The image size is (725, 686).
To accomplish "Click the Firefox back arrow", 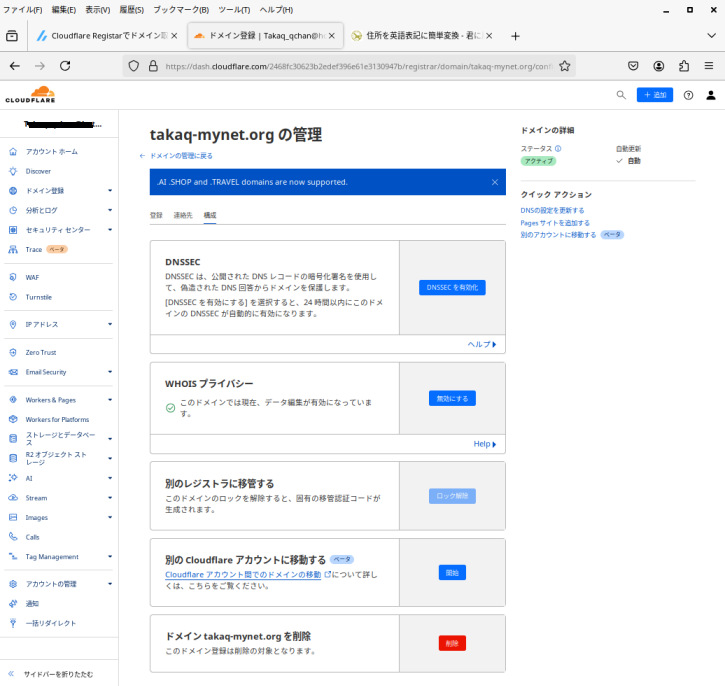I will coord(15,66).
